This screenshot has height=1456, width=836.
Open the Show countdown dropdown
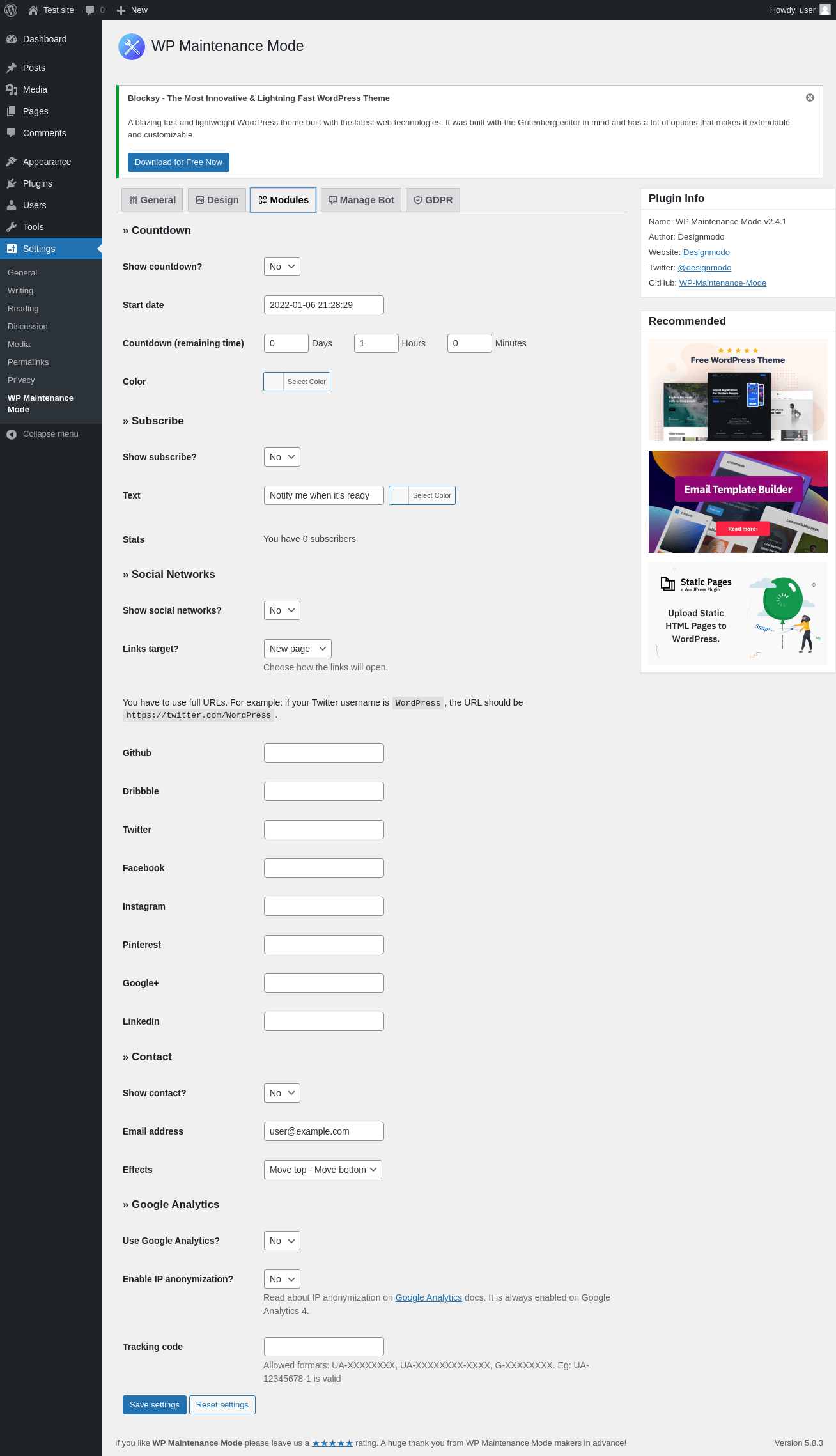(x=282, y=267)
